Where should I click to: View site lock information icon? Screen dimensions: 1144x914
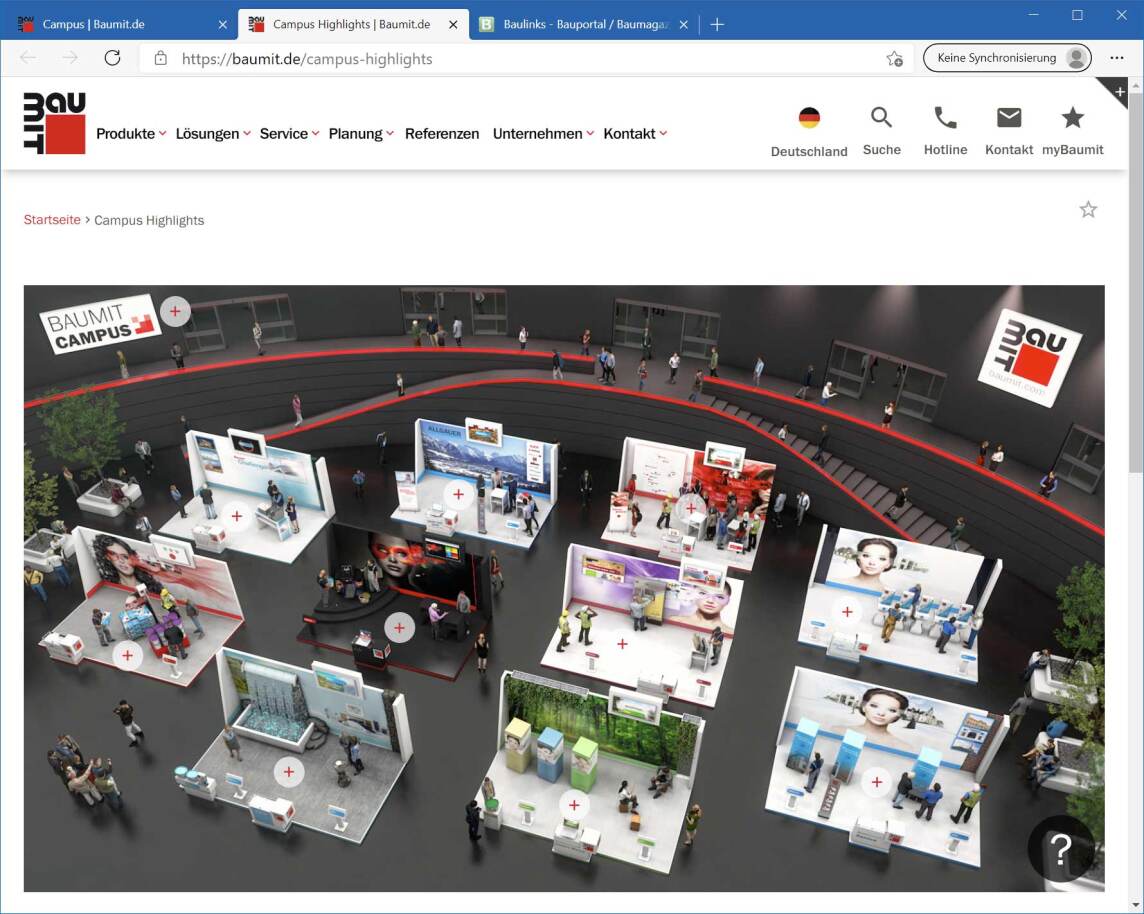(161, 58)
